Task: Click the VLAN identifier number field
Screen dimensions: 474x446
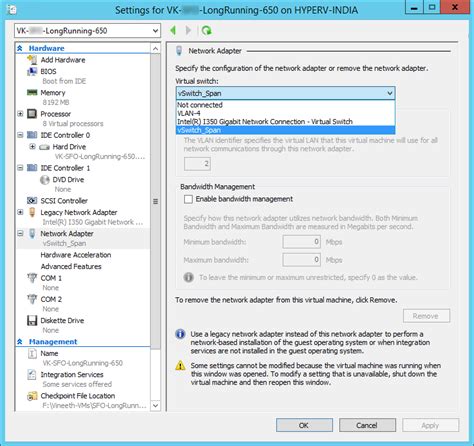Action: (x=197, y=164)
